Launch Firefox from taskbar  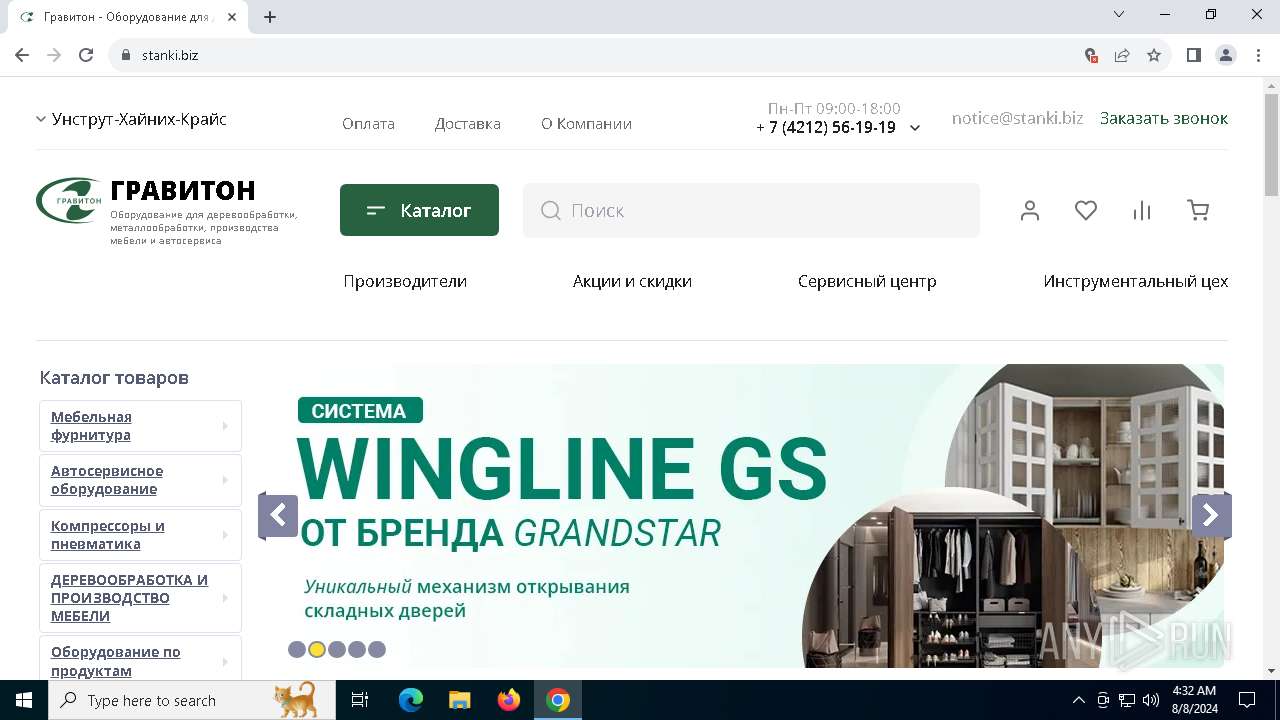coord(509,700)
